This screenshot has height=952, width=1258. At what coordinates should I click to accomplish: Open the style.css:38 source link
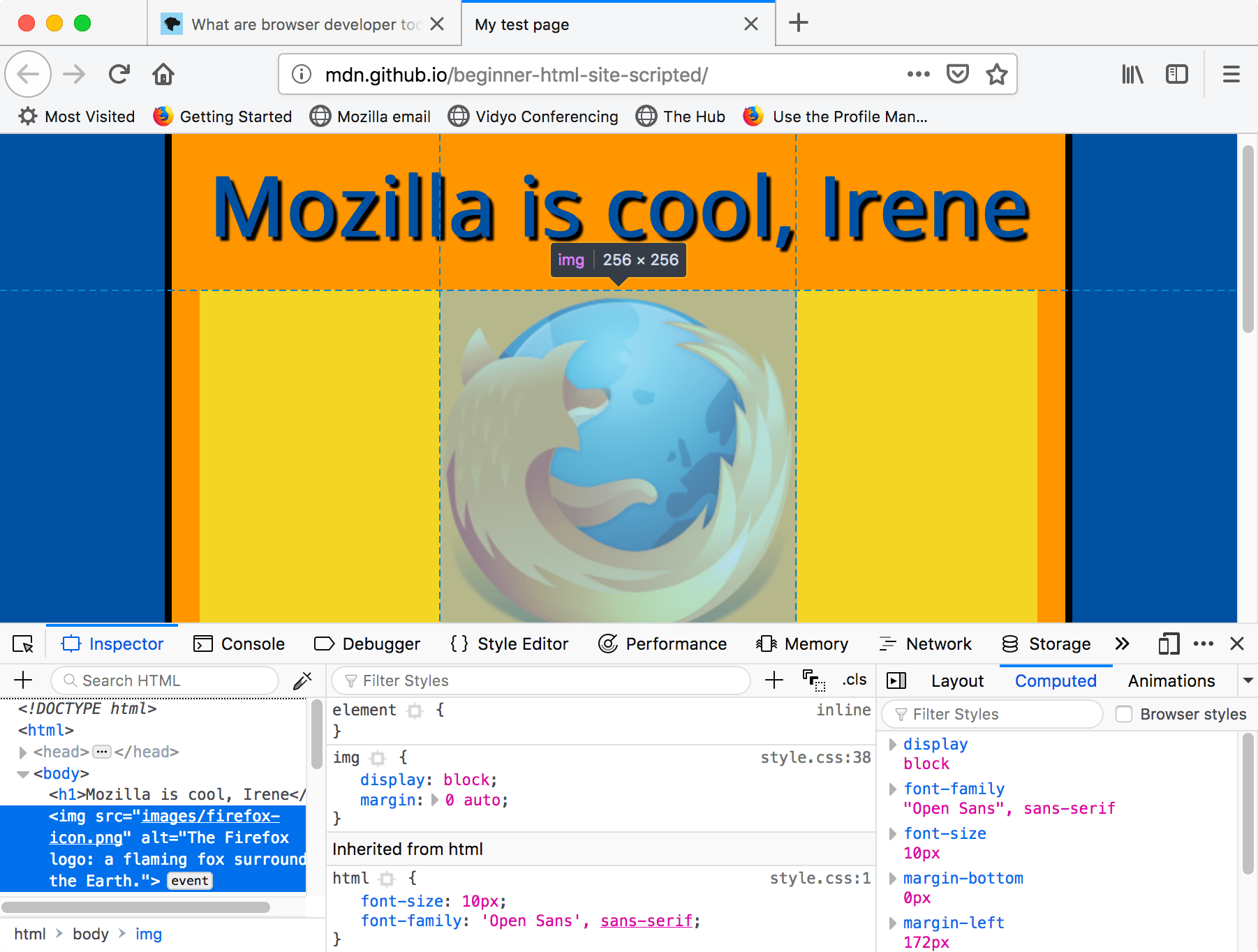(815, 757)
